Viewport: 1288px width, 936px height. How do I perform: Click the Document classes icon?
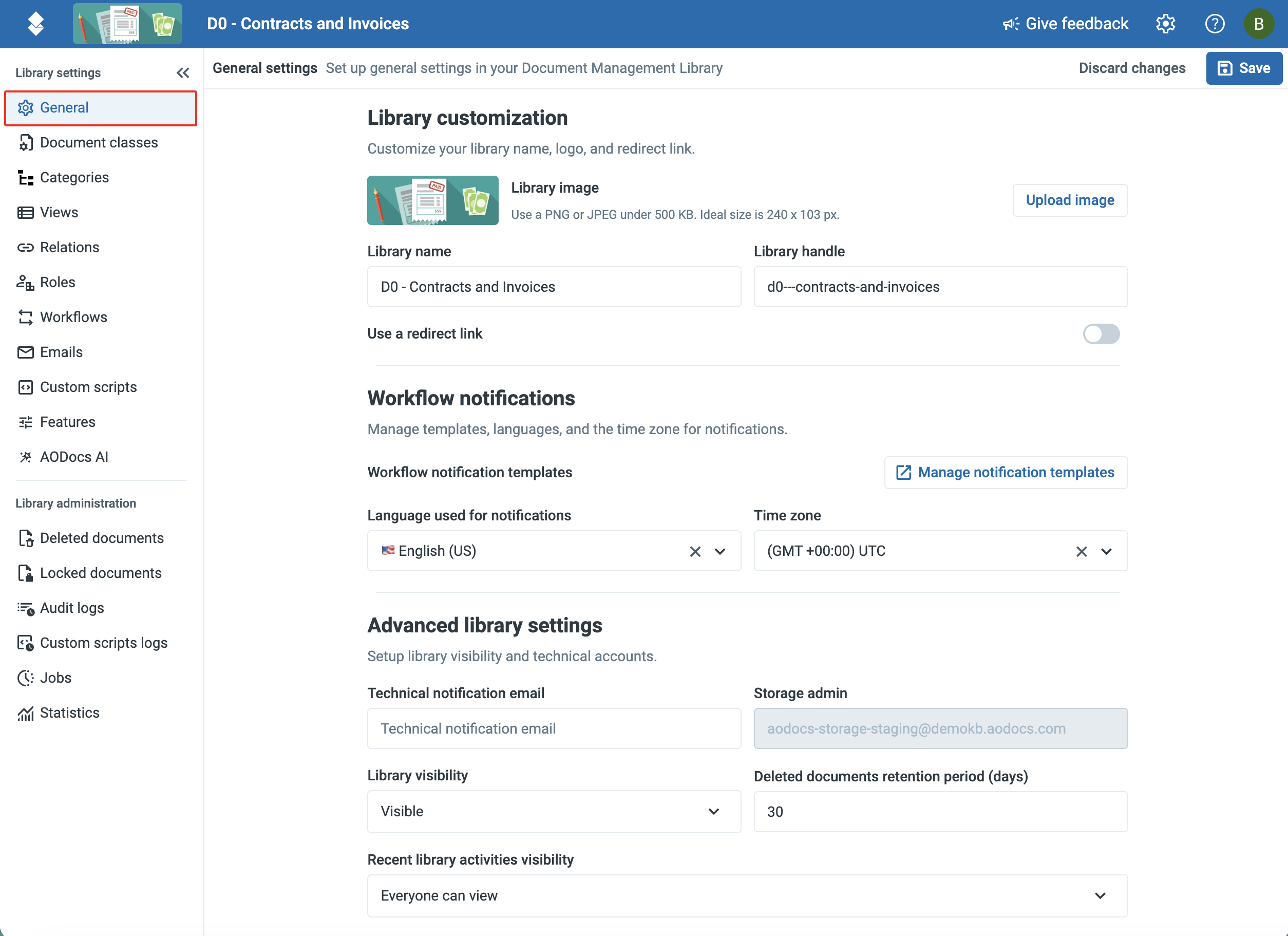pos(26,143)
